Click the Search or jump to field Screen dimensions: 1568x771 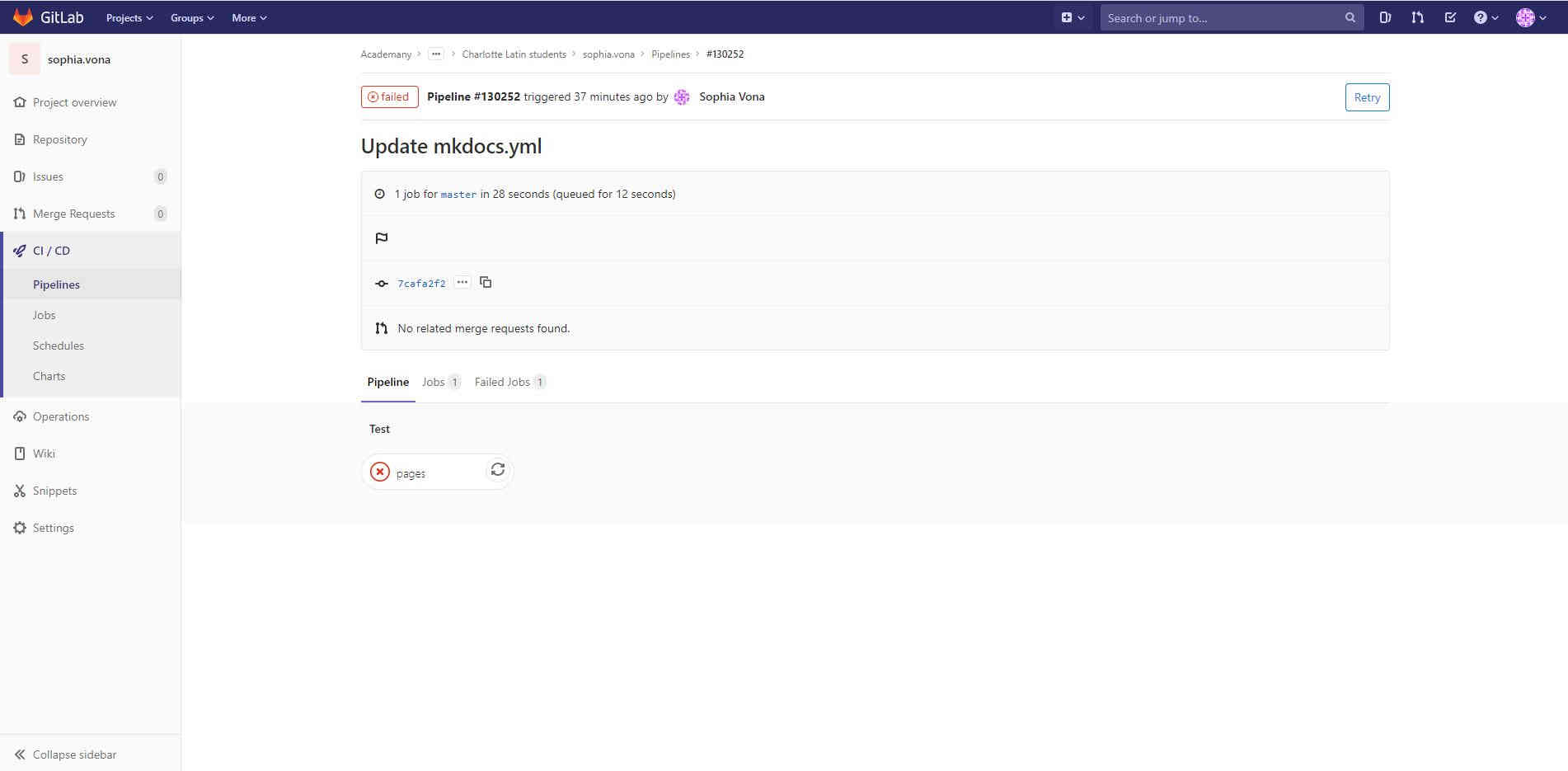click(1232, 17)
